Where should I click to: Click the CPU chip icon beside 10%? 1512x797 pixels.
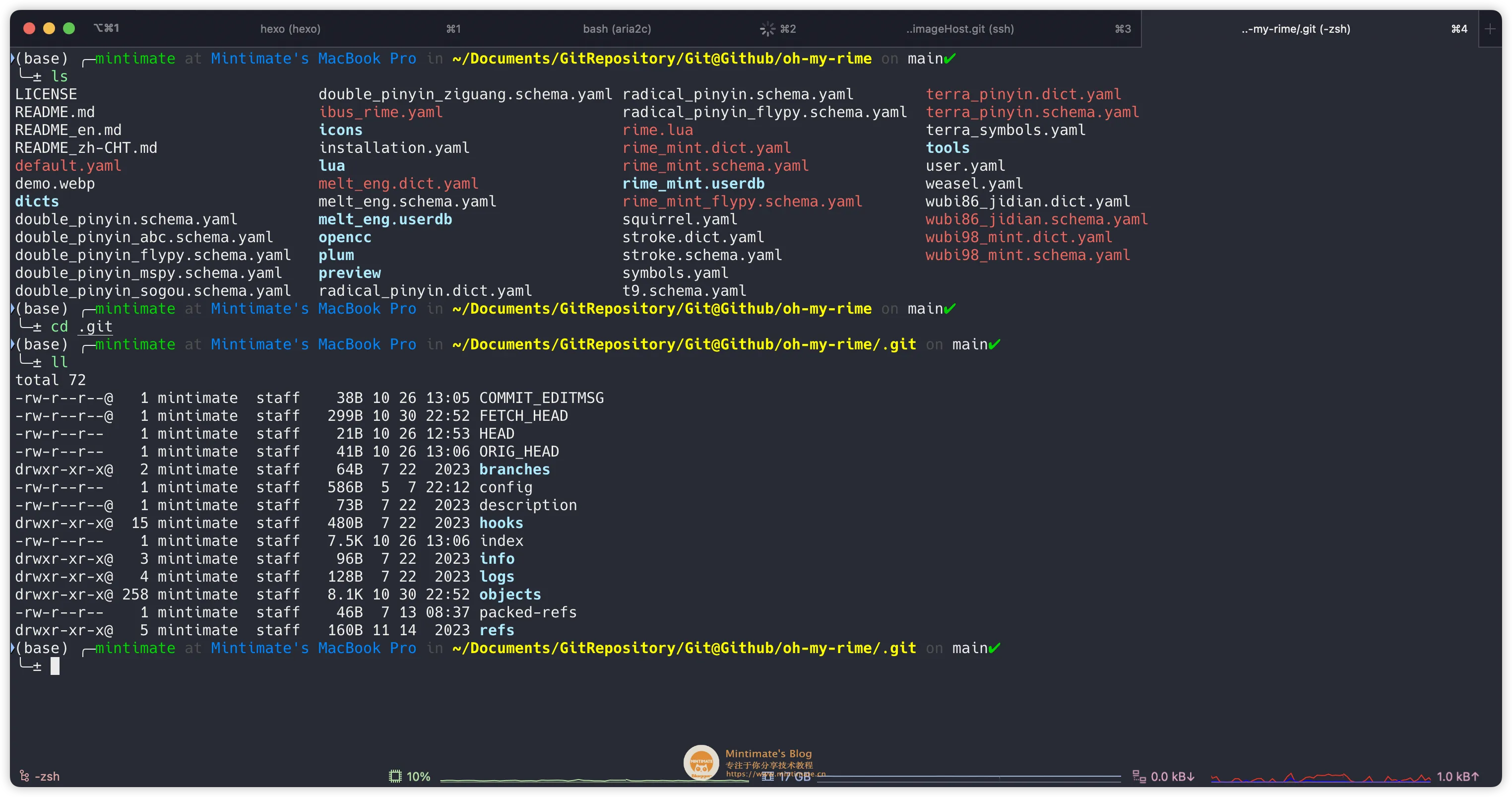(x=395, y=776)
